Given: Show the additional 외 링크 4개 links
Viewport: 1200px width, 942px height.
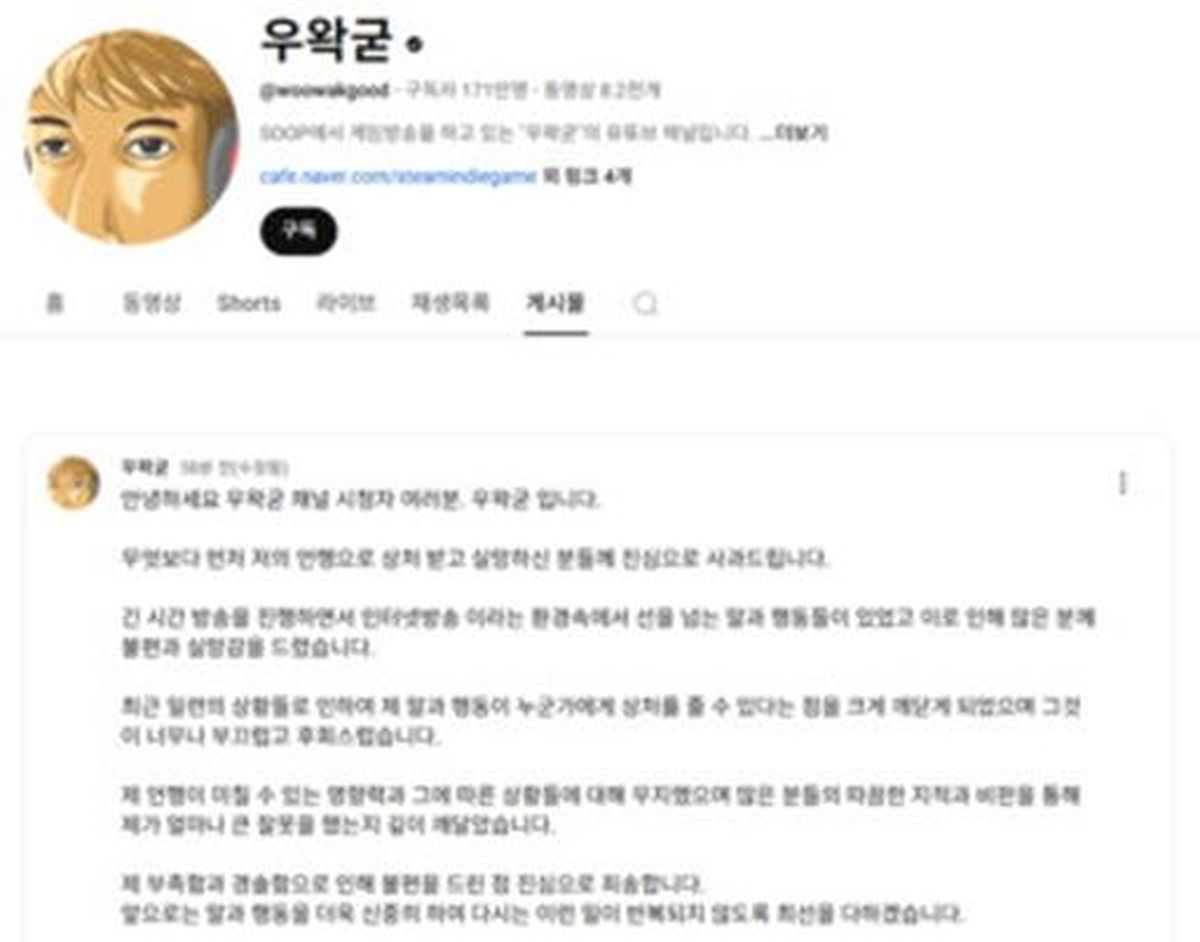Looking at the screenshot, I should click(588, 176).
